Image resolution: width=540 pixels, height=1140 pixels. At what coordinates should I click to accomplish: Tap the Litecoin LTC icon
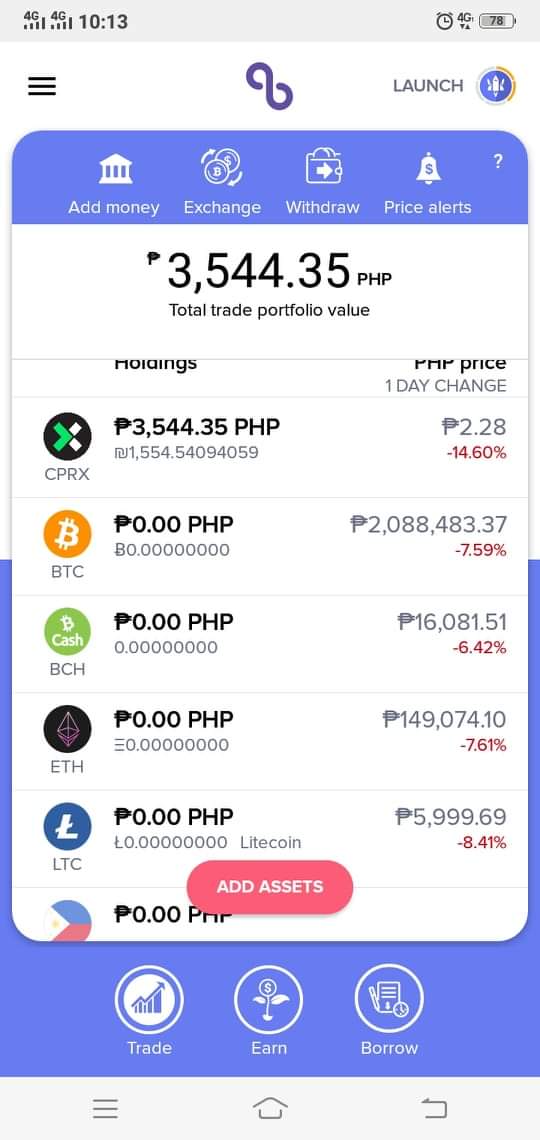pyautogui.click(x=67, y=826)
